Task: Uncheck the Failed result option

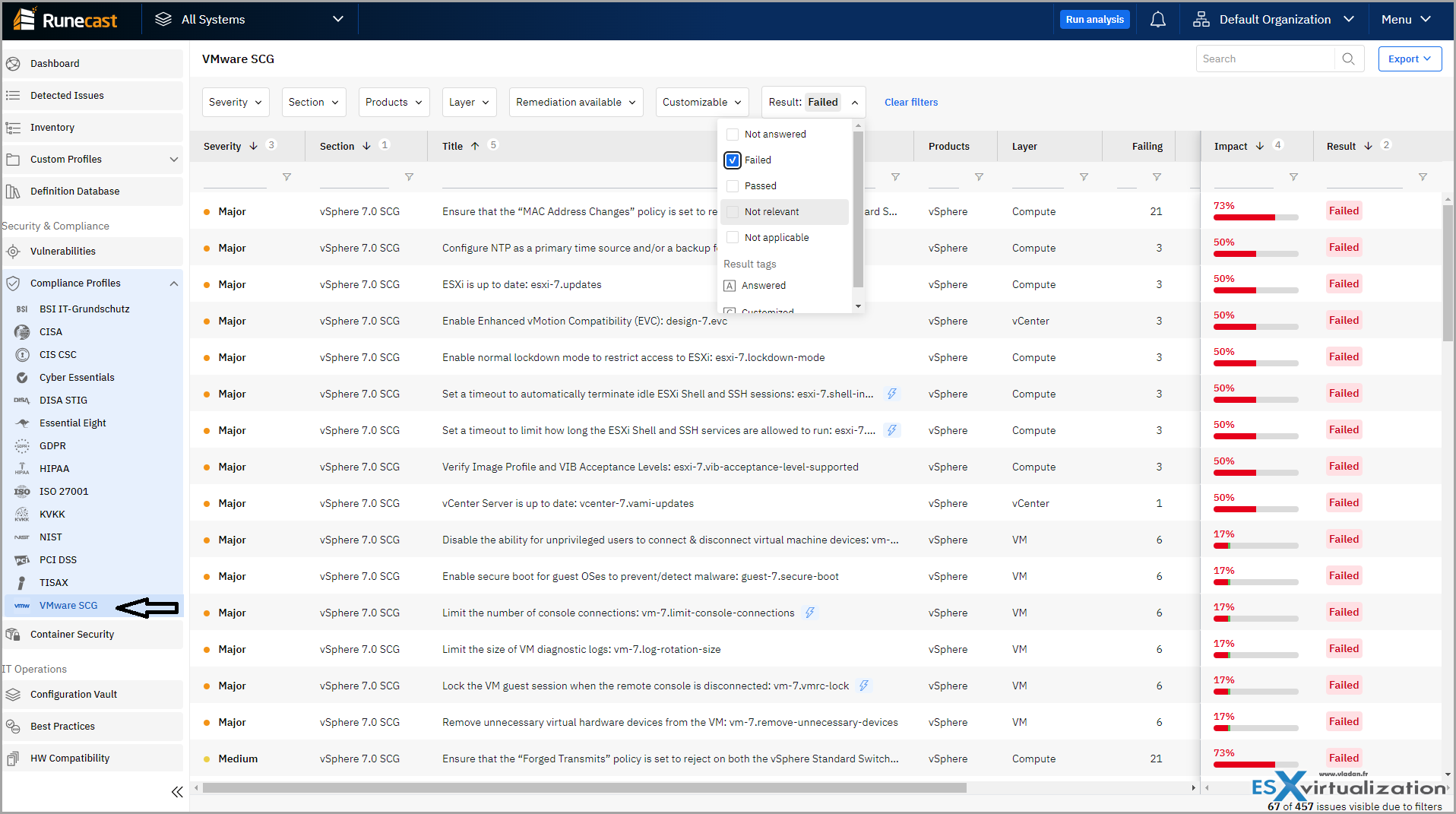Action: tap(733, 160)
